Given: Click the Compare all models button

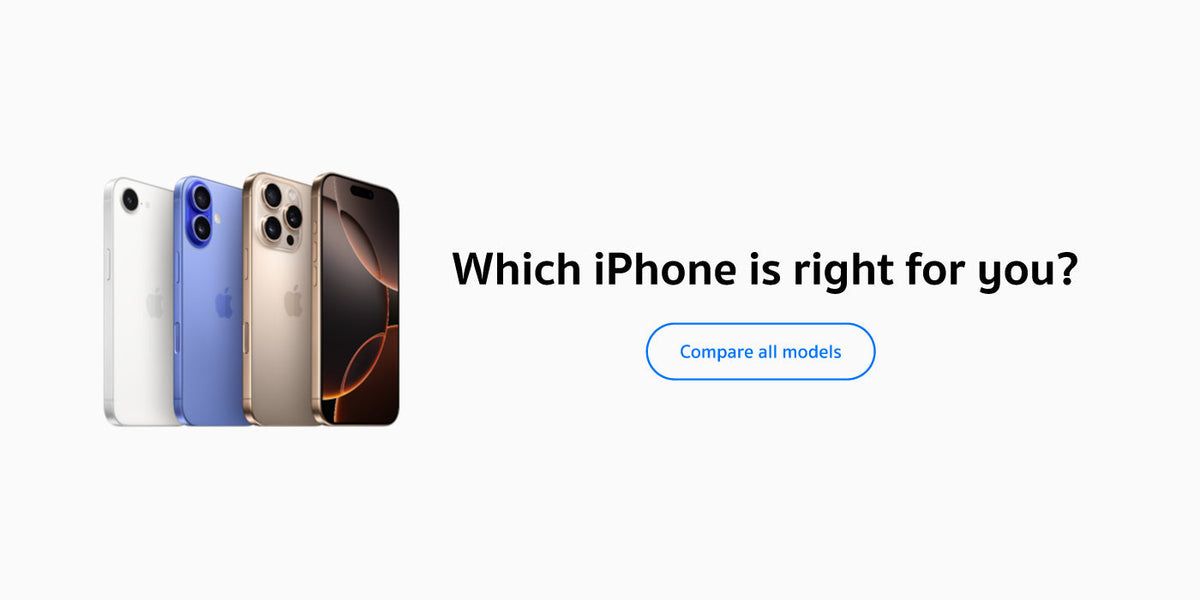Looking at the screenshot, I should (760, 352).
